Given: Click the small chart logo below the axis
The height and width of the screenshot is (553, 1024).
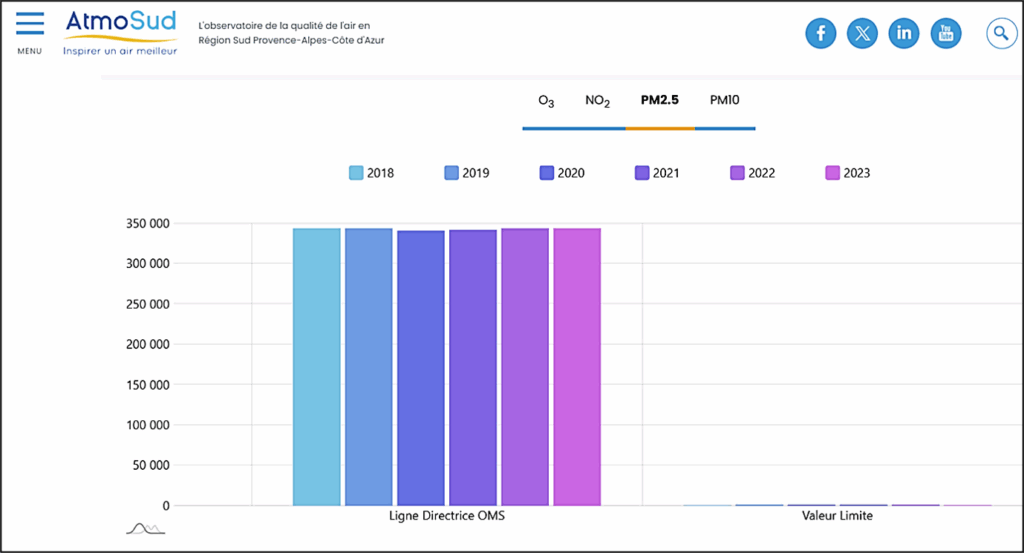Looking at the screenshot, I should pos(144,528).
